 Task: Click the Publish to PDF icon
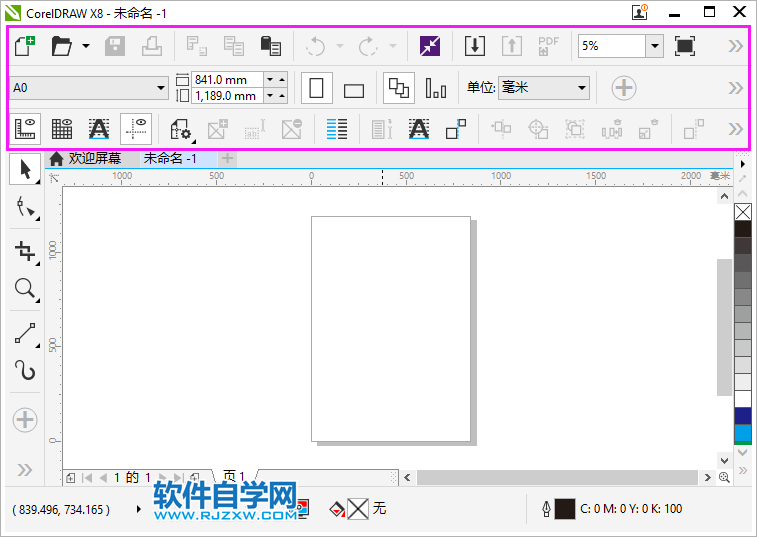pos(548,46)
